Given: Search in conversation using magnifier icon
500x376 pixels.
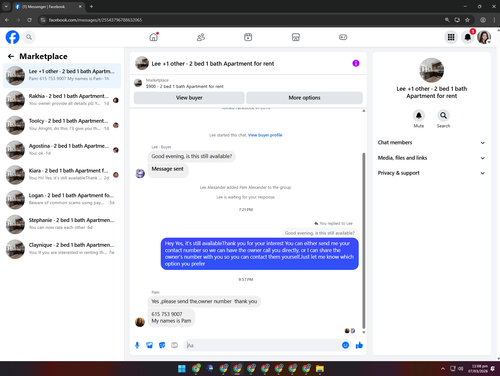Looking at the screenshot, I should 443,116.
